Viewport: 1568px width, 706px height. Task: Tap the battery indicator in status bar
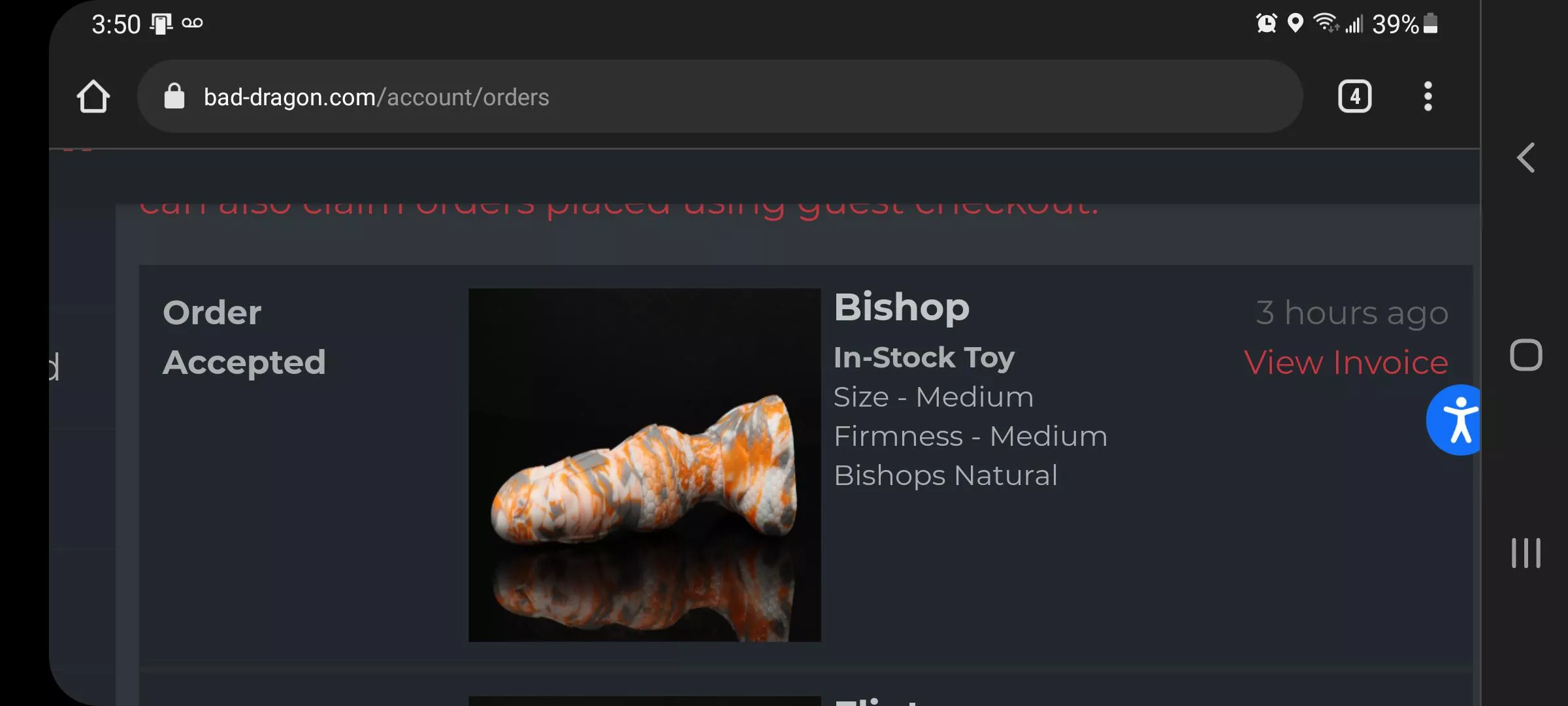(1430, 24)
